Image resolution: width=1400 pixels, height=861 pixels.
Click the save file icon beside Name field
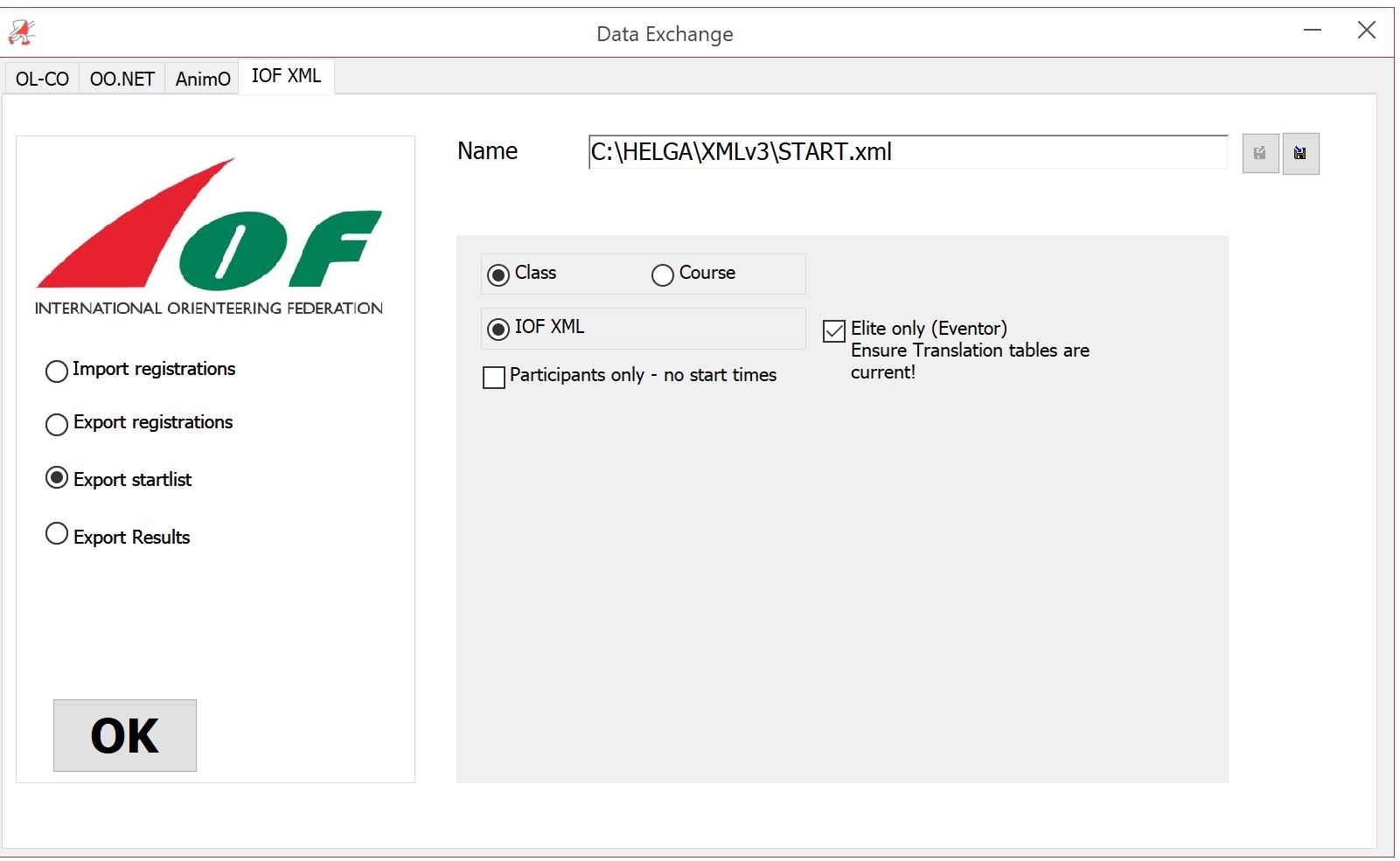click(x=1300, y=154)
